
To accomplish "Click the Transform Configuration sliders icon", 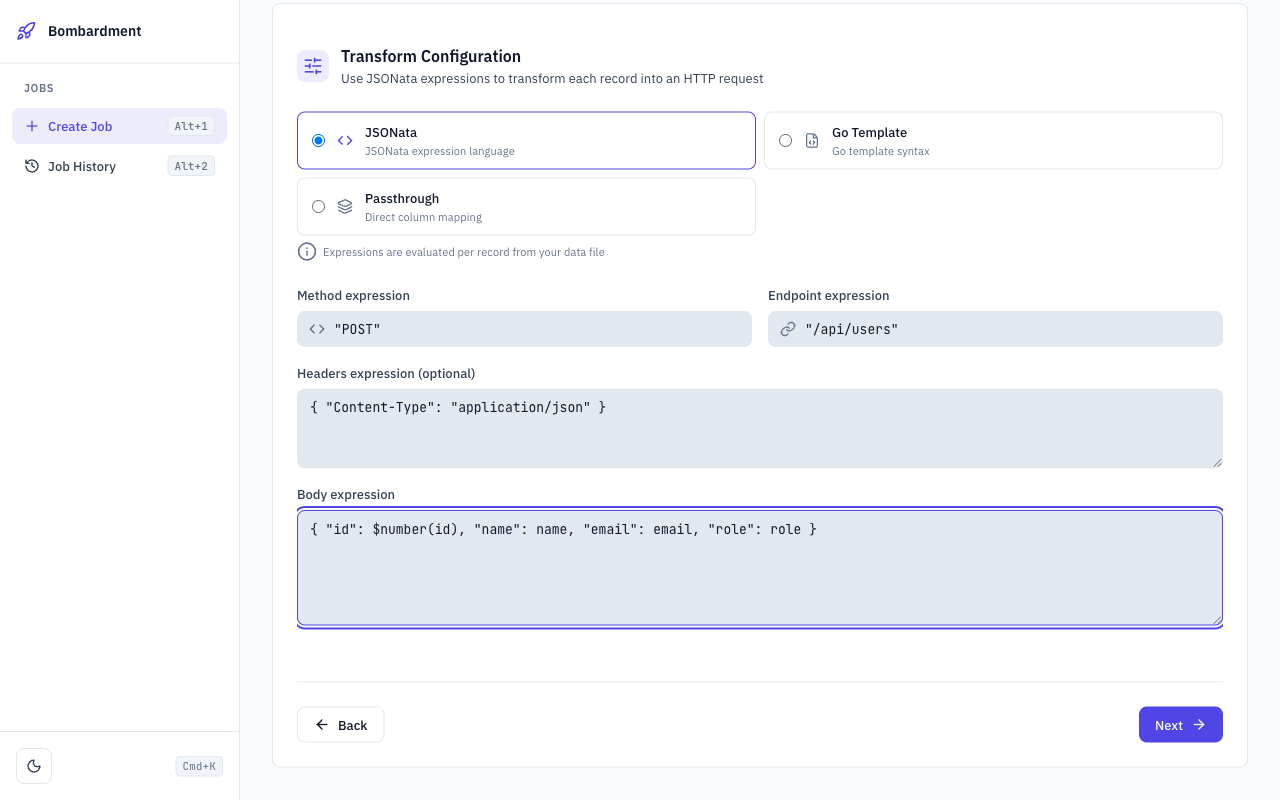I will pyautogui.click(x=313, y=65).
